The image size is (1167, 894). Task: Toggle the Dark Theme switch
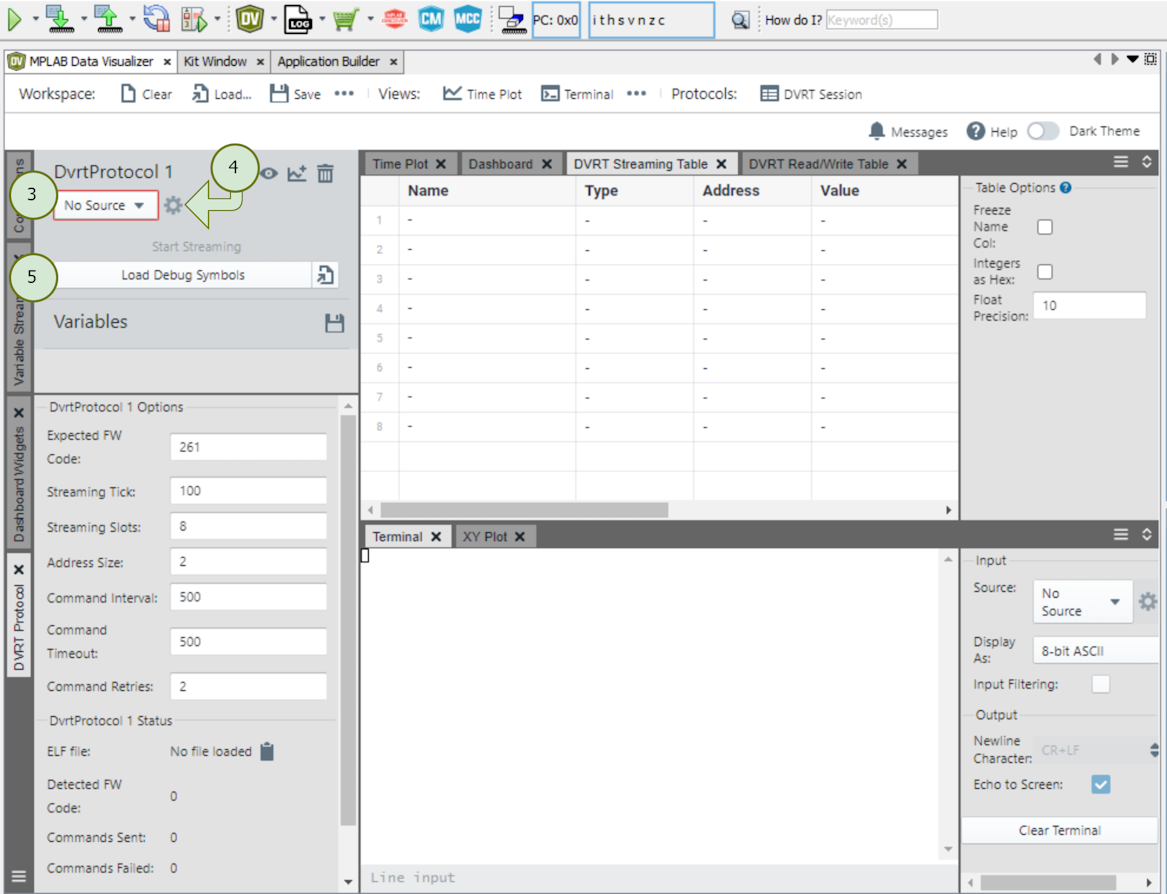click(x=1043, y=131)
